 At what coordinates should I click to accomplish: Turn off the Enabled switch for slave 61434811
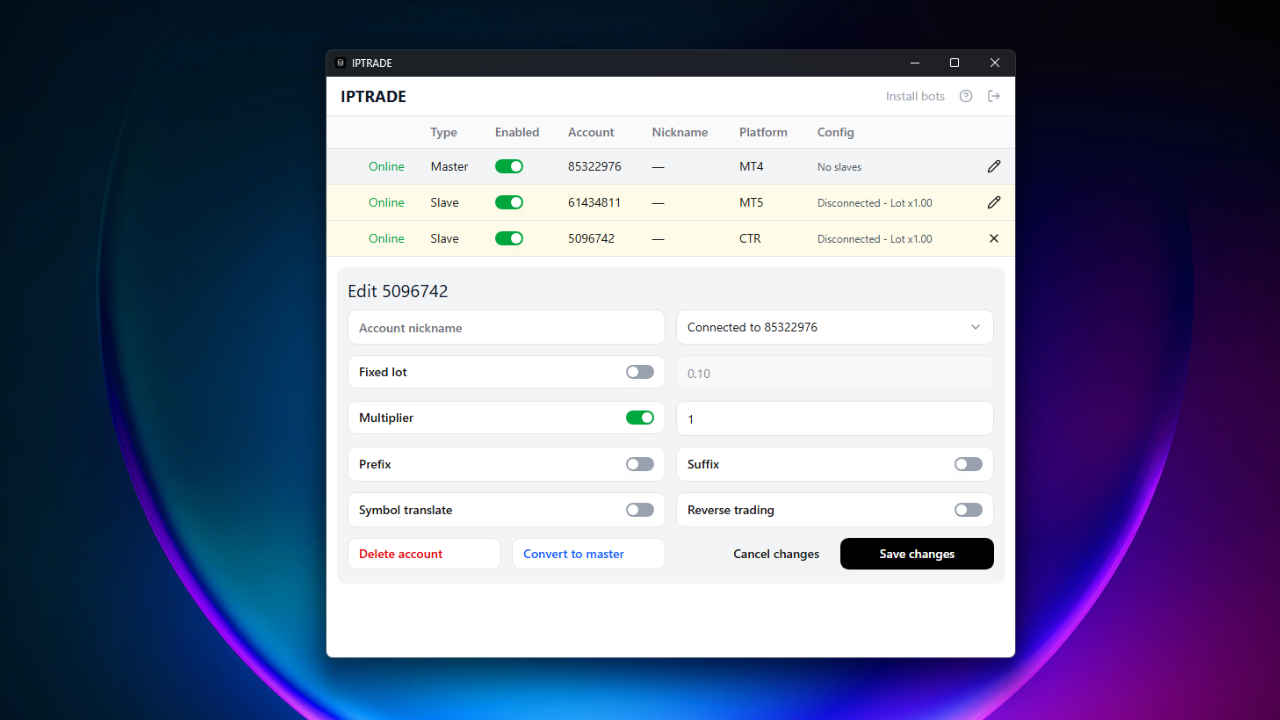[509, 202]
